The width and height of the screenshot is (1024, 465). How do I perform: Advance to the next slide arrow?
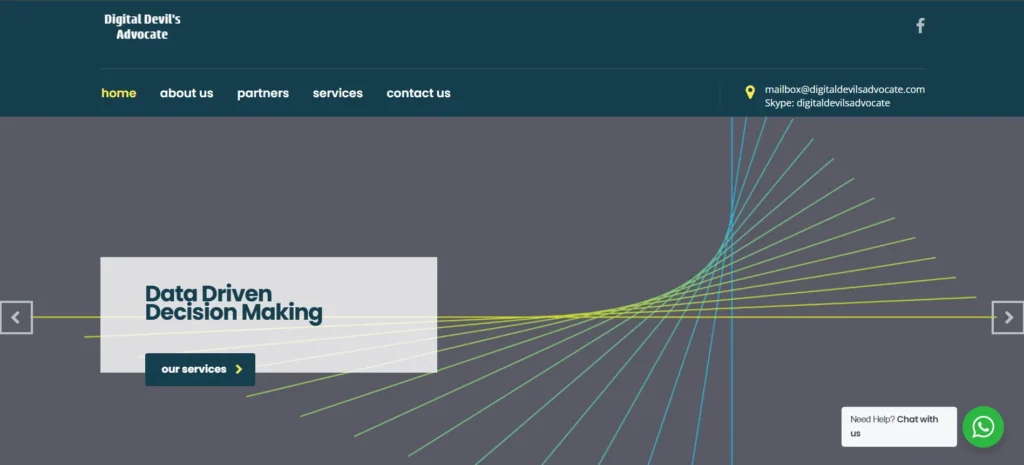tap(1008, 317)
